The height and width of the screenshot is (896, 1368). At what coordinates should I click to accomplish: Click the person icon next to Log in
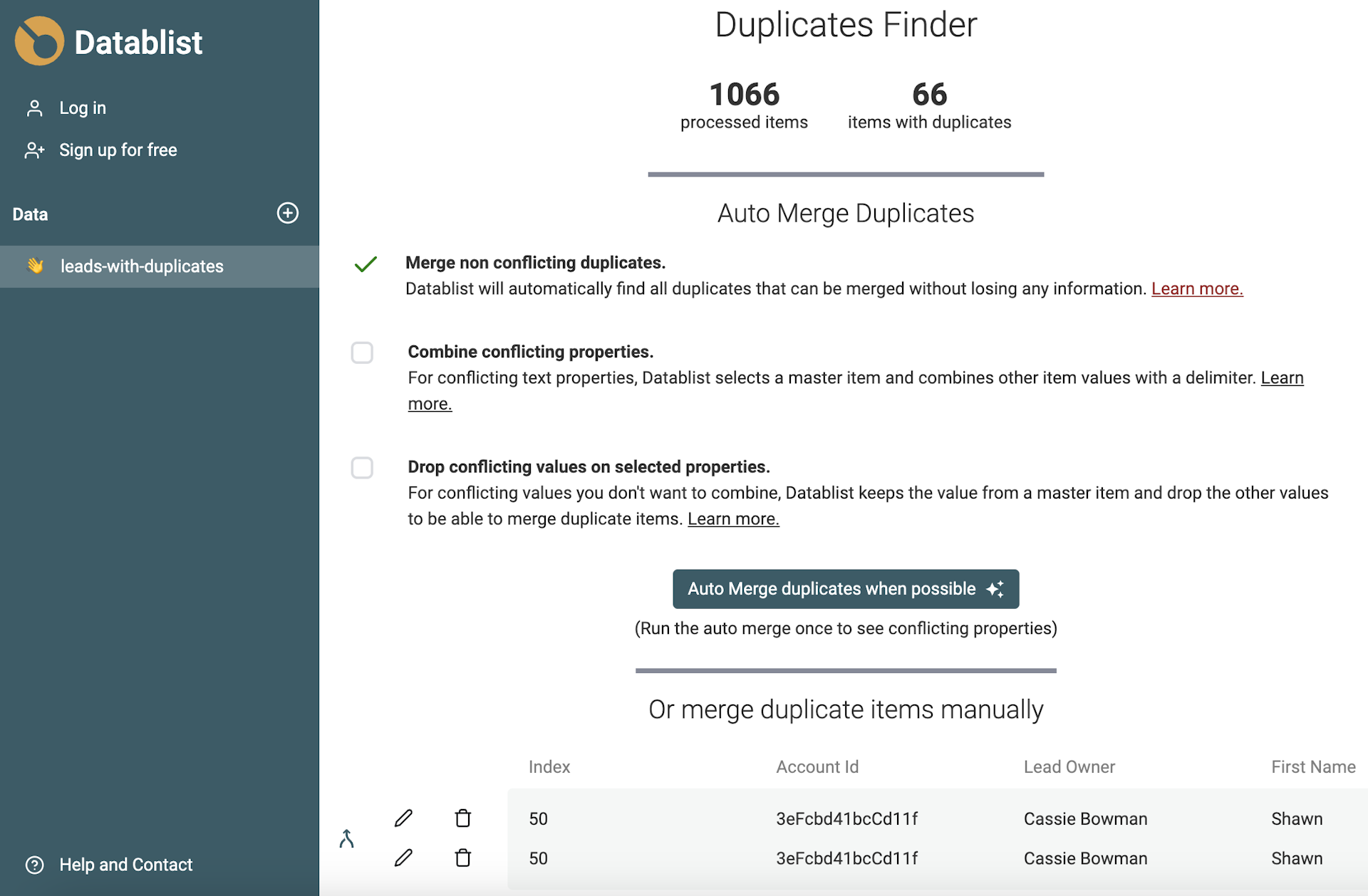click(x=34, y=108)
